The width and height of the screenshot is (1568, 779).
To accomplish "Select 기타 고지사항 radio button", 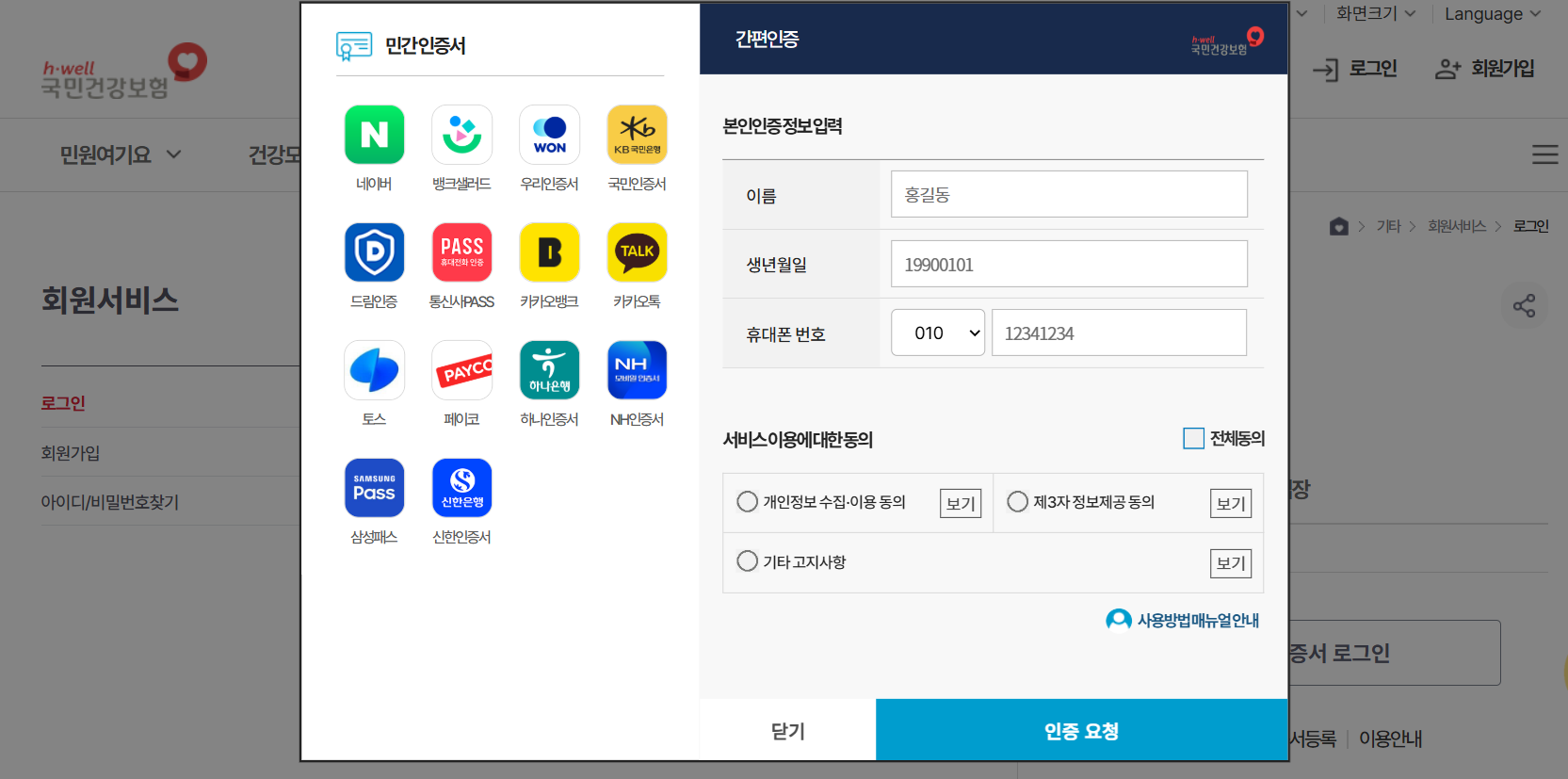I will [x=747, y=561].
